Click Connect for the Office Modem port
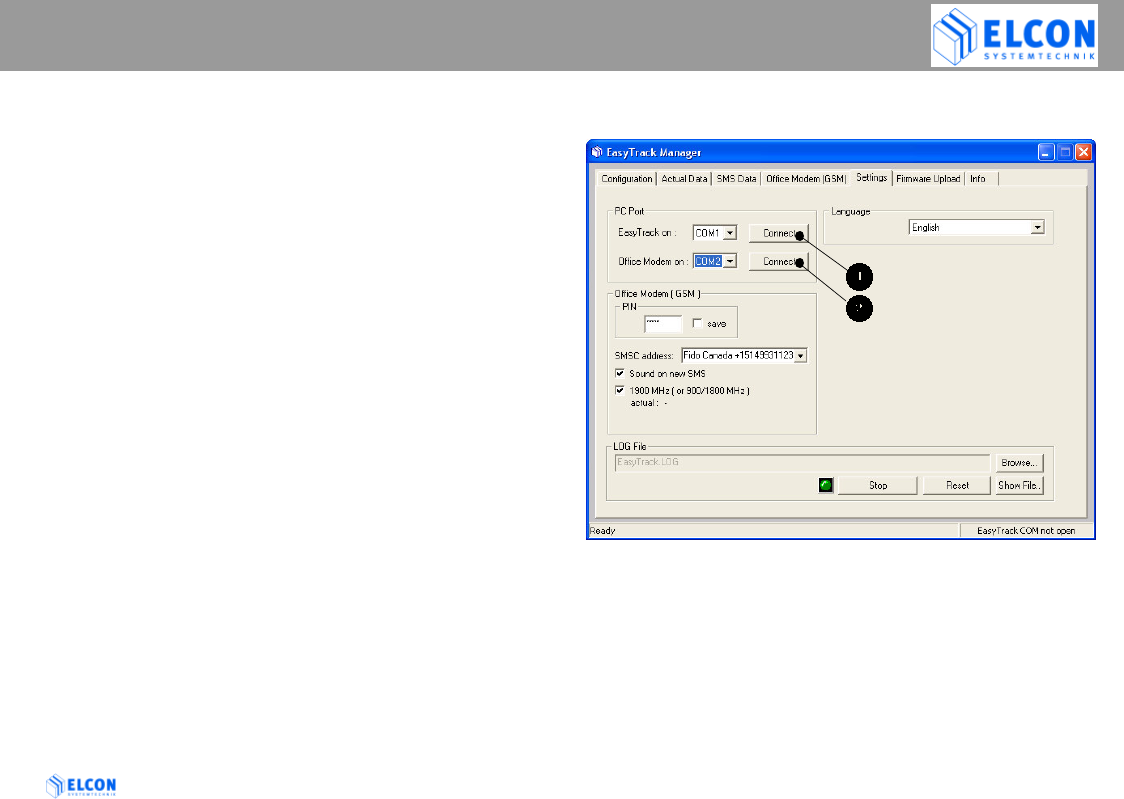 [778, 262]
